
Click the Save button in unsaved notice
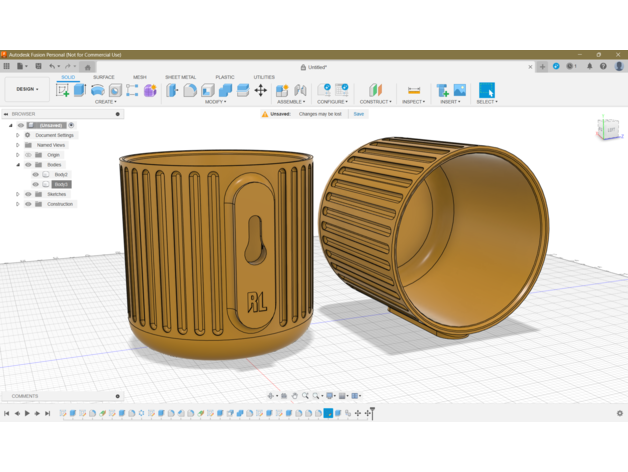pos(358,114)
